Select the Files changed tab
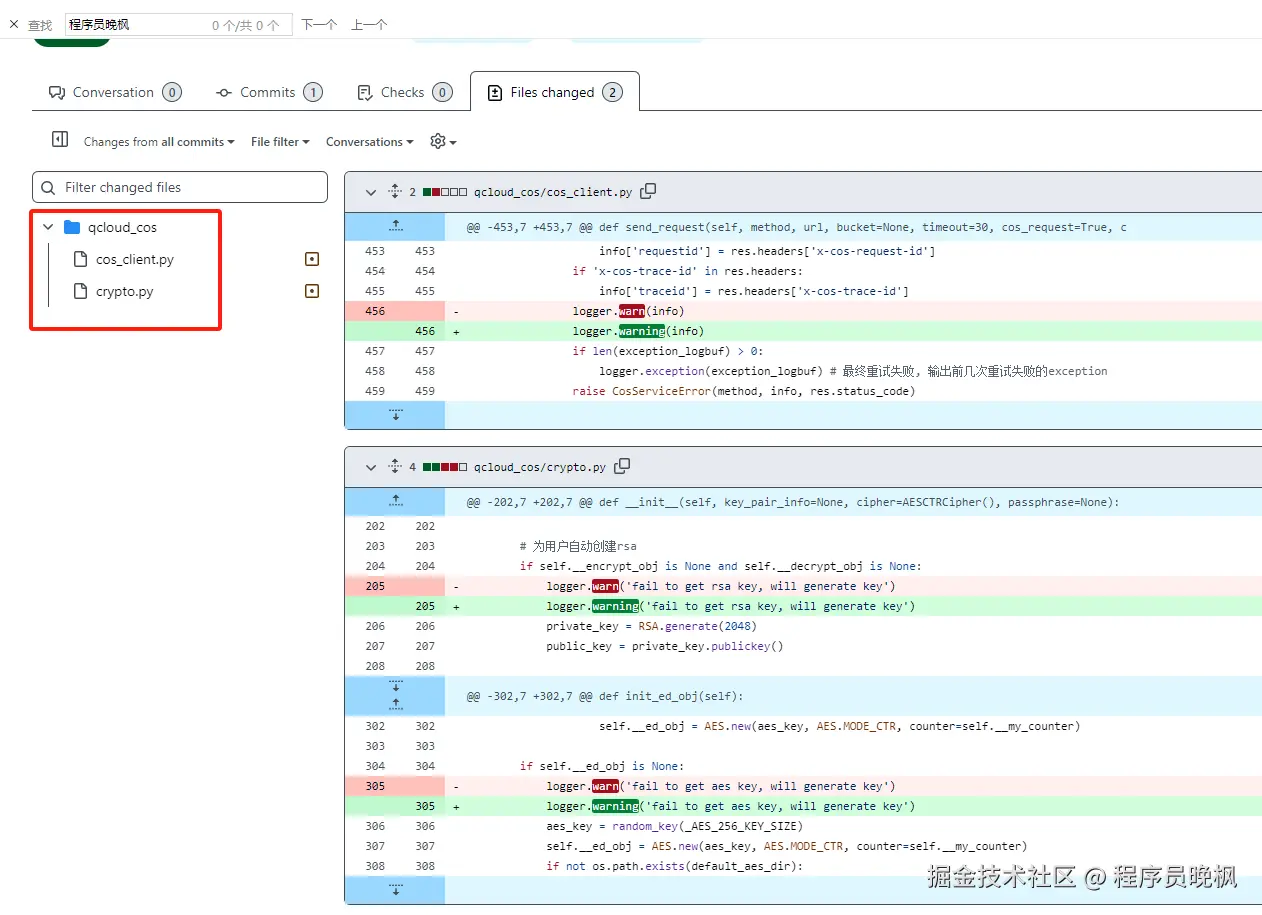Viewport: 1262px width, 915px height. pyautogui.click(x=554, y=92)
